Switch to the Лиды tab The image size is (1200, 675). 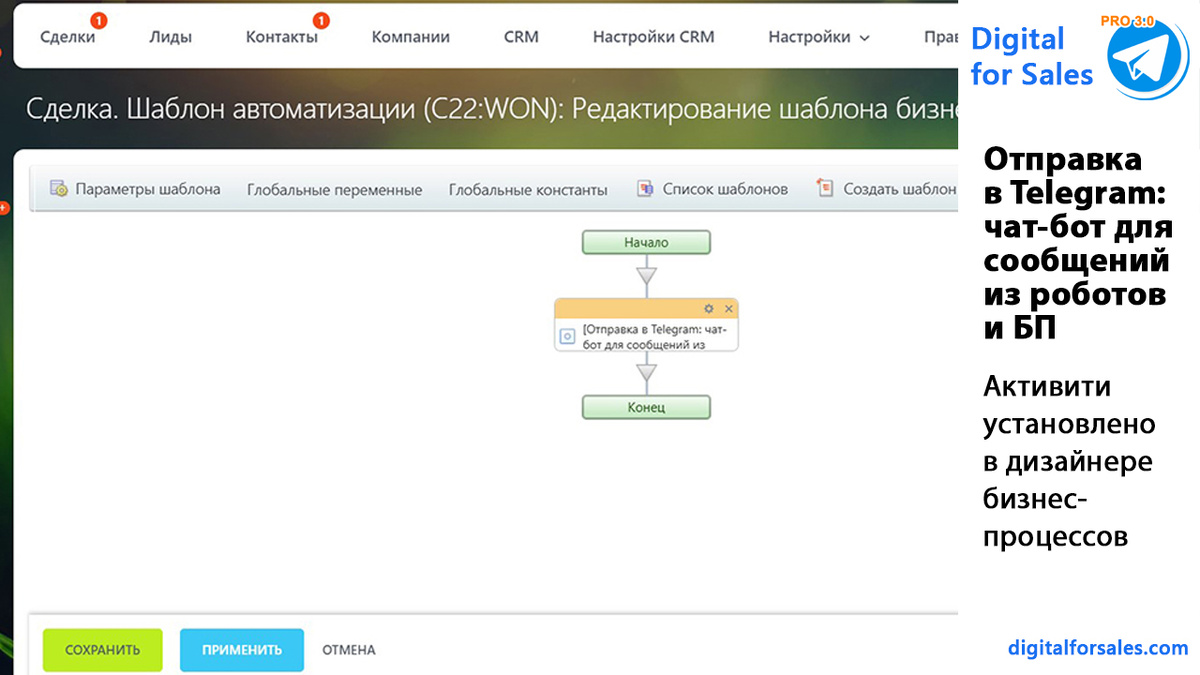170,37
